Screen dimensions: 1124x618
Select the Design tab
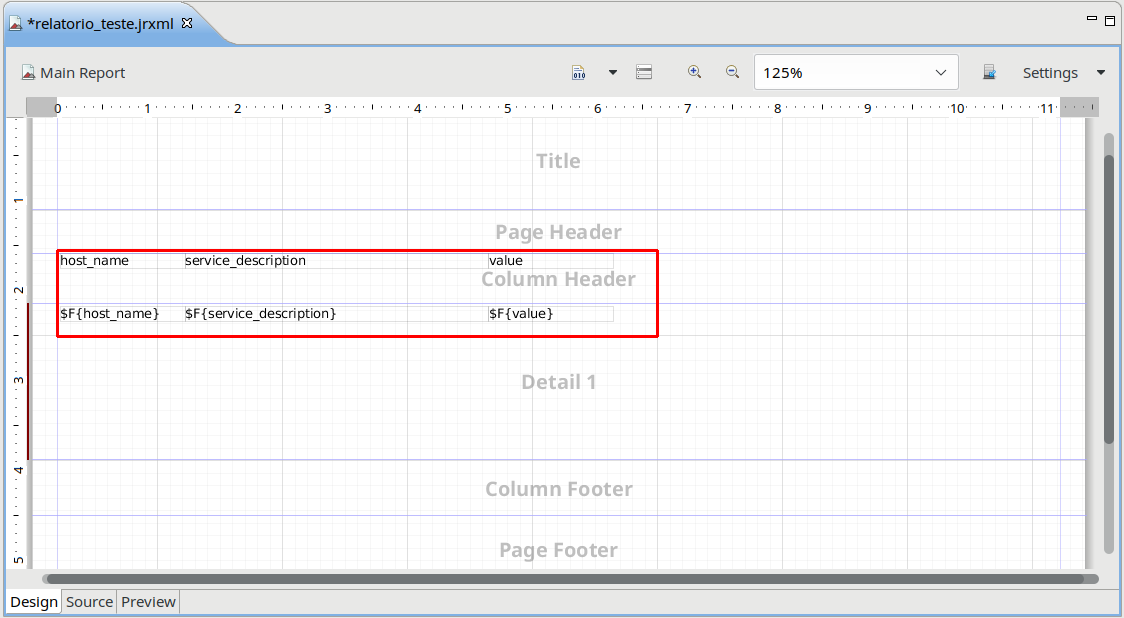(34, 602)
